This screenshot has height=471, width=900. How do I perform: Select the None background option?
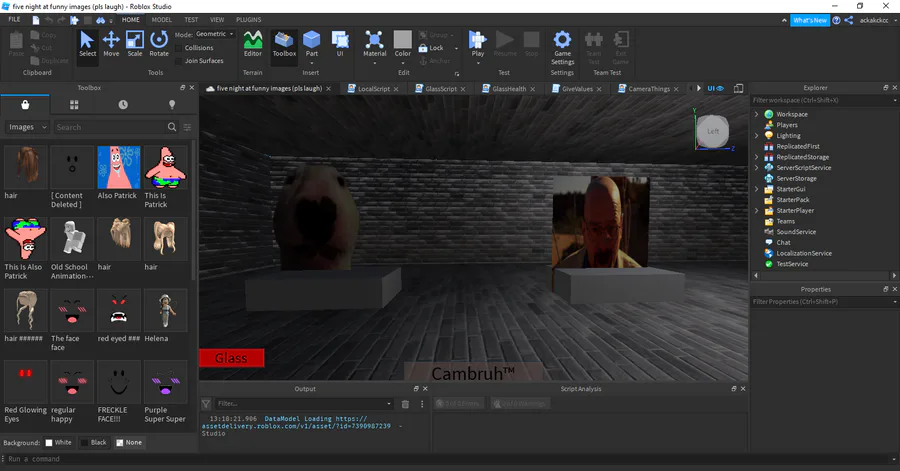coord(129,442)
